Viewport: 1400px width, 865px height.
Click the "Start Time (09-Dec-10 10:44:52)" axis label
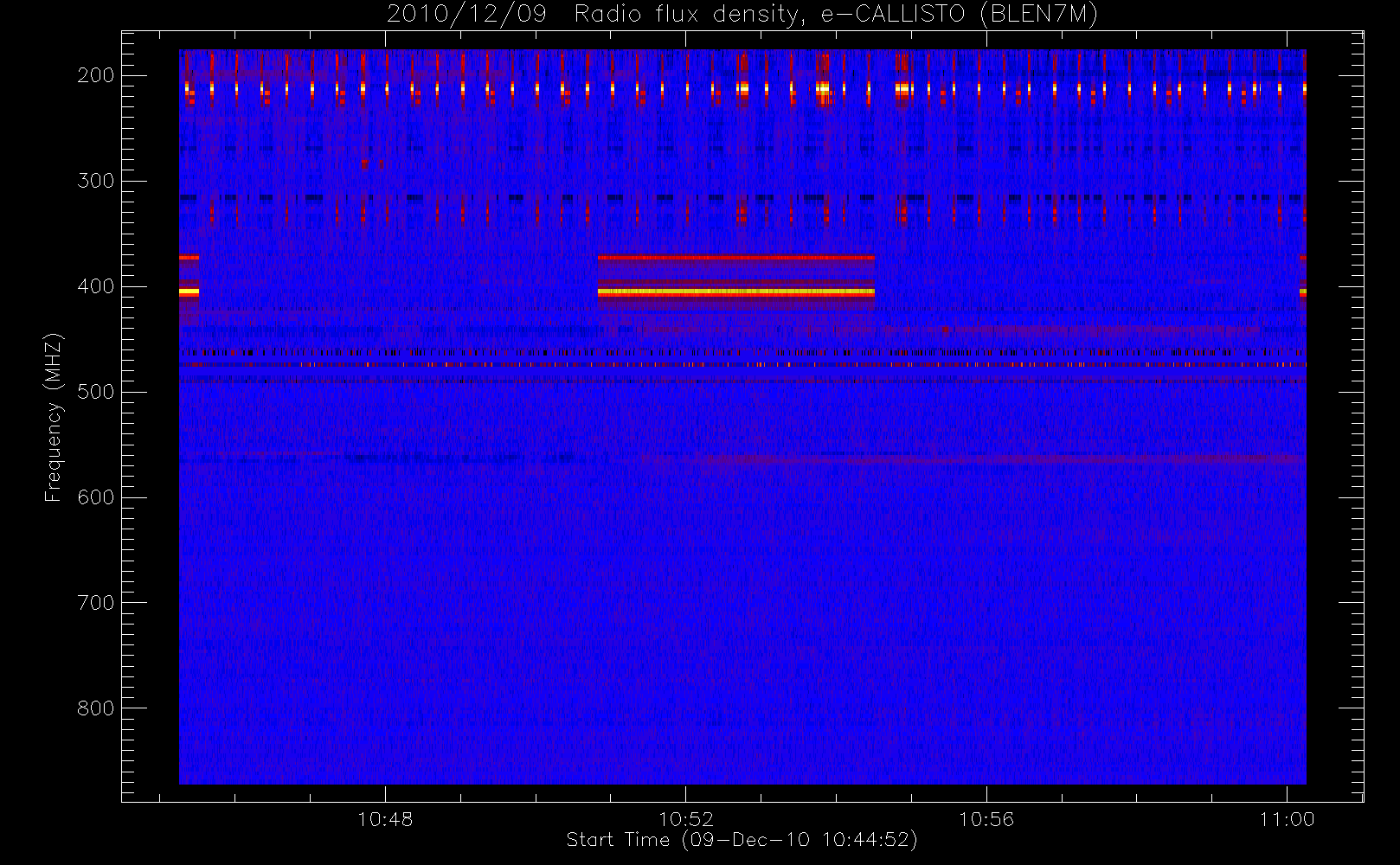(742, 840)
